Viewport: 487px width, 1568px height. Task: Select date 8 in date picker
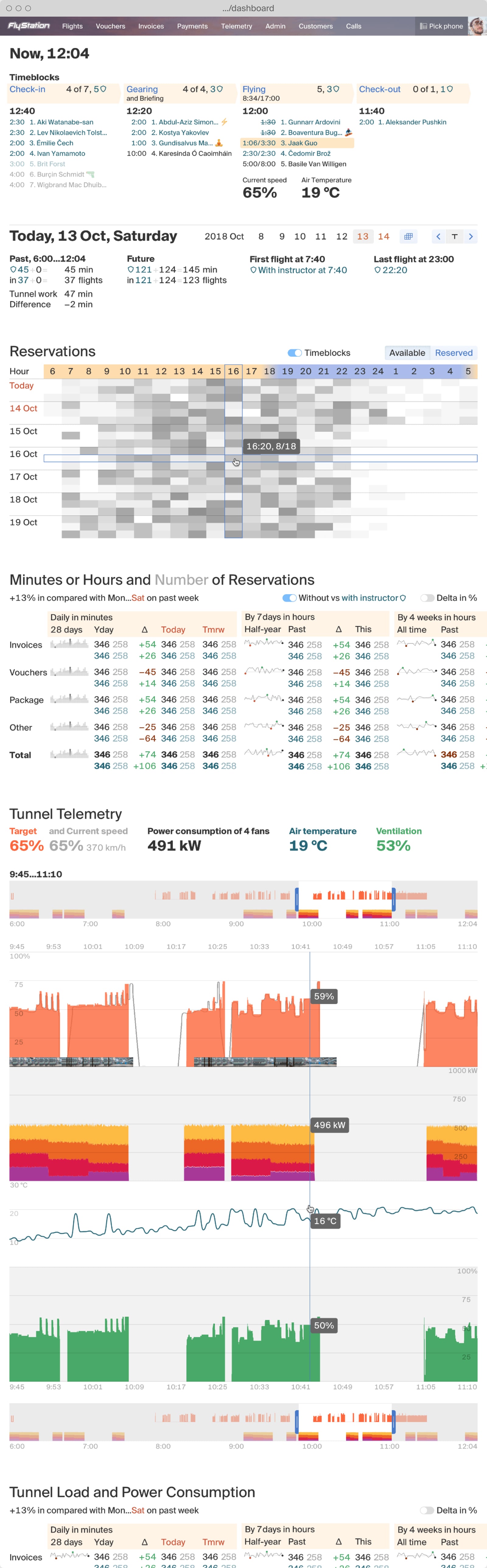(261, 236)
